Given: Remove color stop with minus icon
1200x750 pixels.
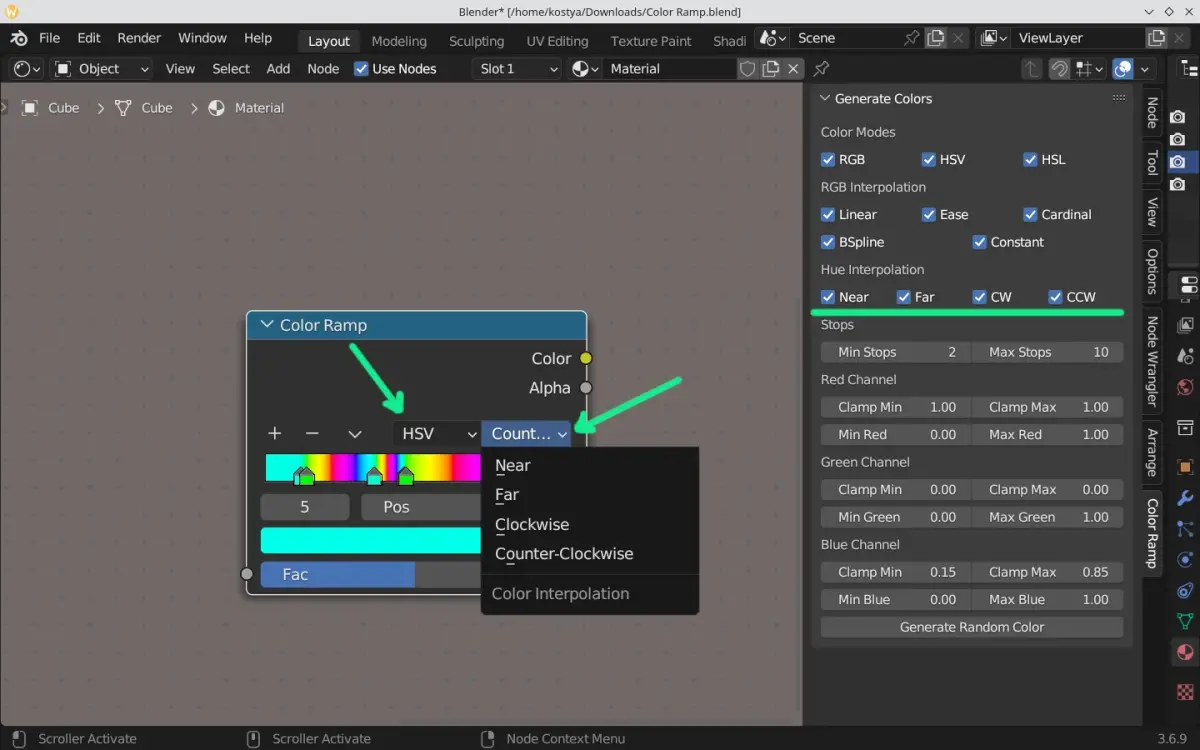Looking at the screenshot, I should 312,433.
